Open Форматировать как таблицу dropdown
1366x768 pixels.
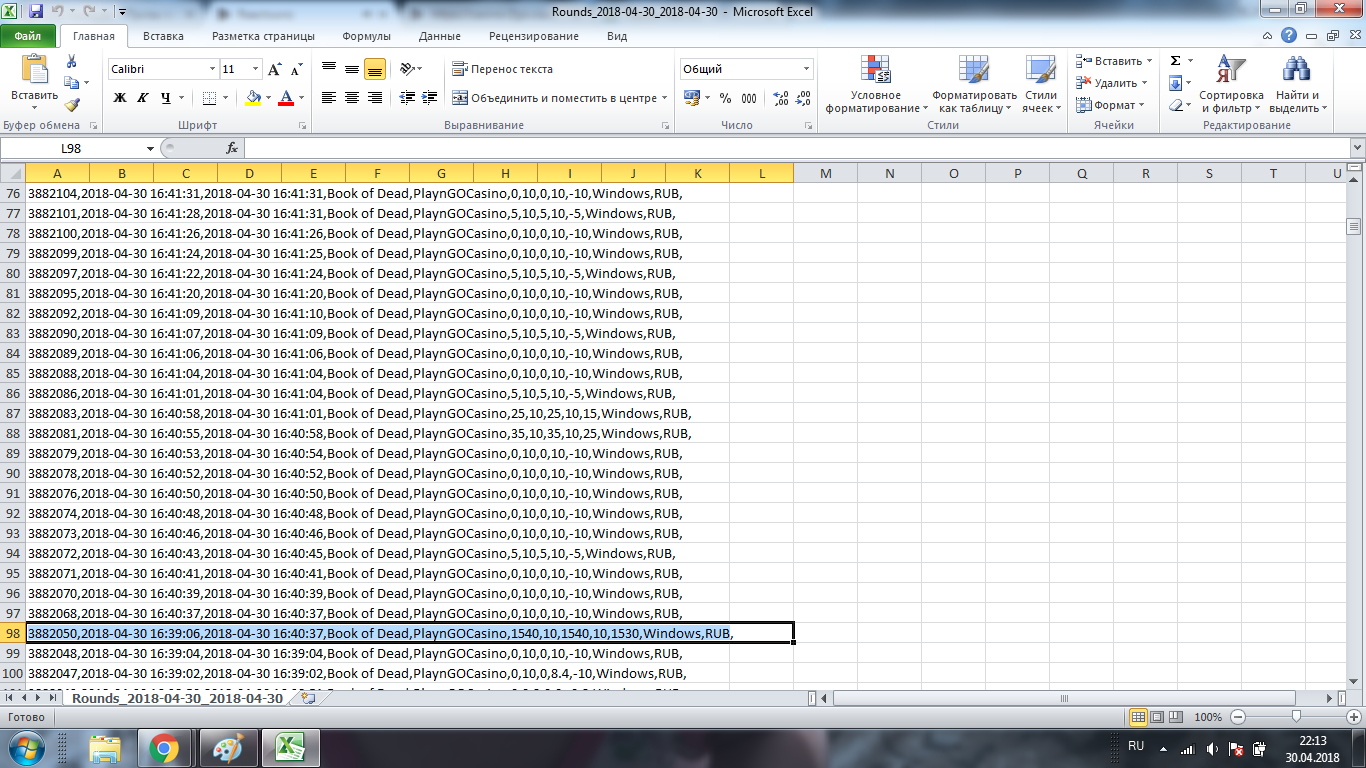coord(974,84)
